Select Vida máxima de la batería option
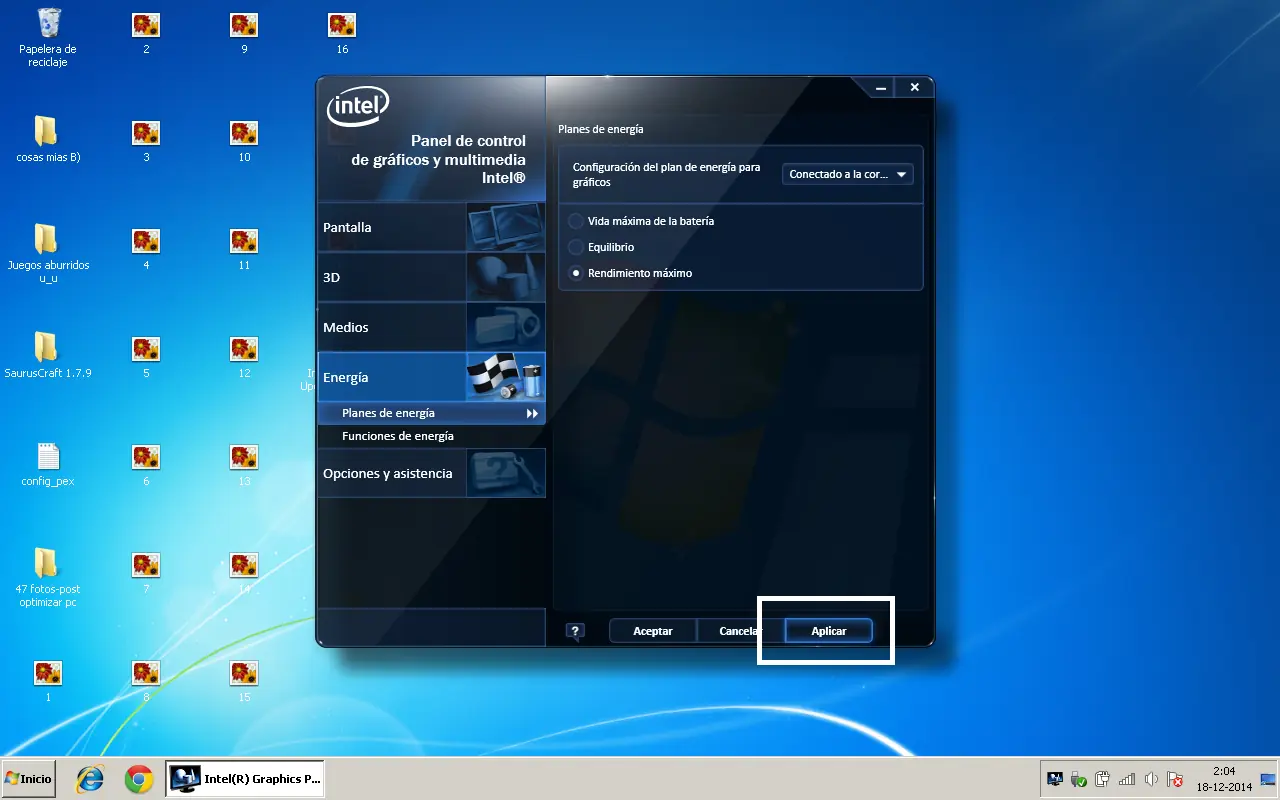1280x800 pixels. [x=642, y=221]
